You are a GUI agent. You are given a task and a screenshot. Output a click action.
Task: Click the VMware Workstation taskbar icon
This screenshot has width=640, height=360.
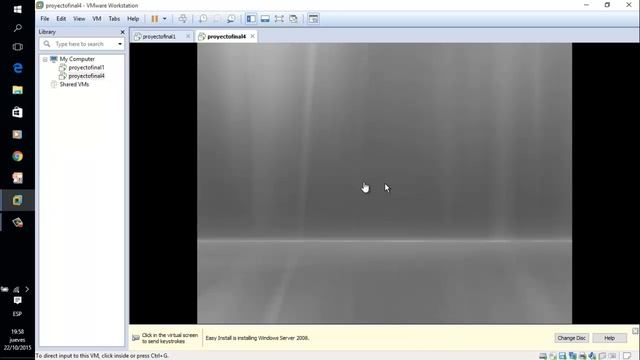tap(17, 200)
